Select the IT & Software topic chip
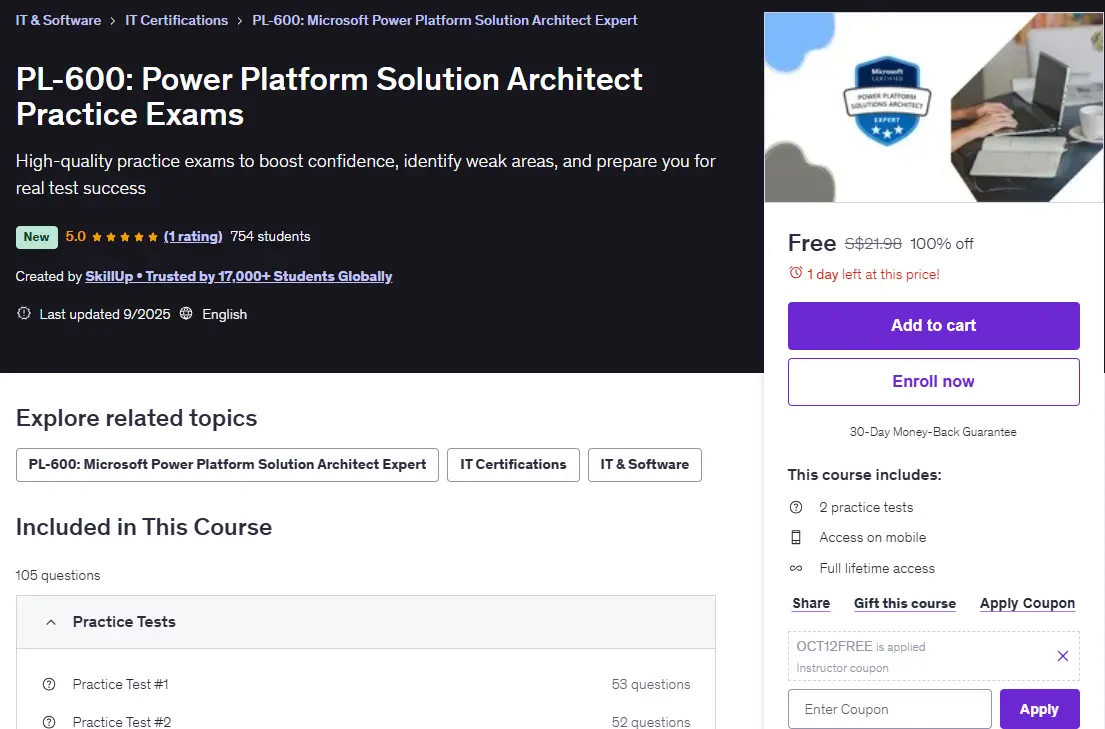The width and height of the screenshot is (1105, 729). pyautogui.click(x=644, y=465)
